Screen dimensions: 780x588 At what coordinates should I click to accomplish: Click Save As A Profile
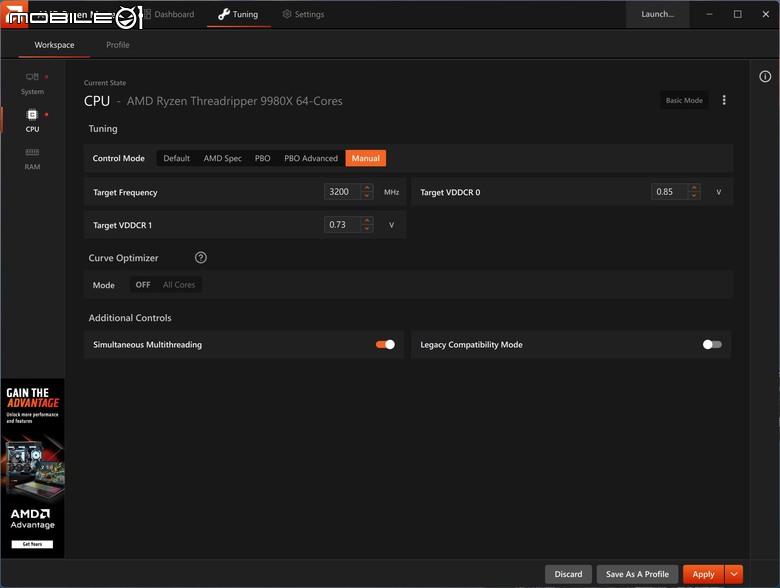637,574
